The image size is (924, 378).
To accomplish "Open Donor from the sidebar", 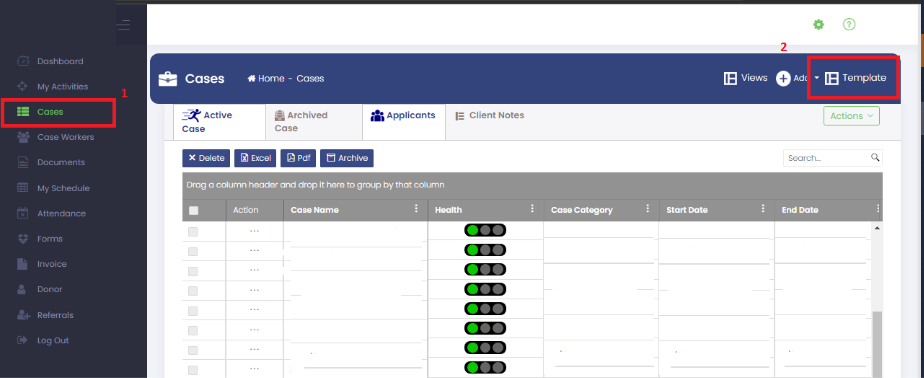I will pyautogui.click(x=50, y=290).
